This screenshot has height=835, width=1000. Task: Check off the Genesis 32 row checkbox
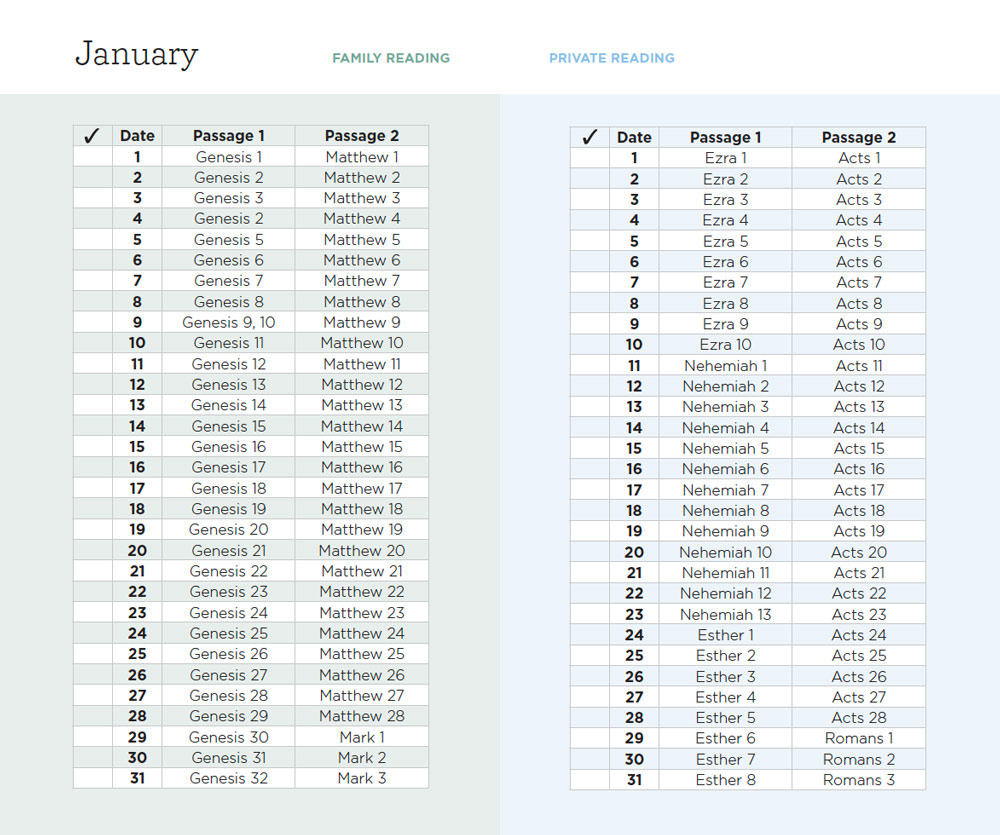click(92, 778)
